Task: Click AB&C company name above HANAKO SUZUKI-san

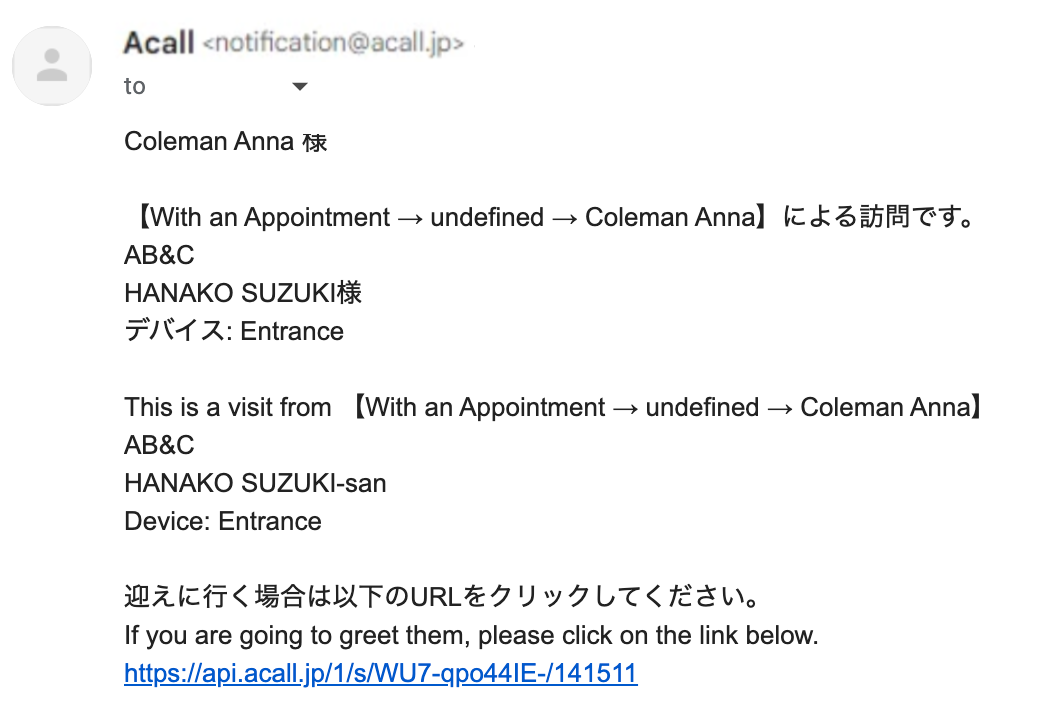Action: click(159, 445)
